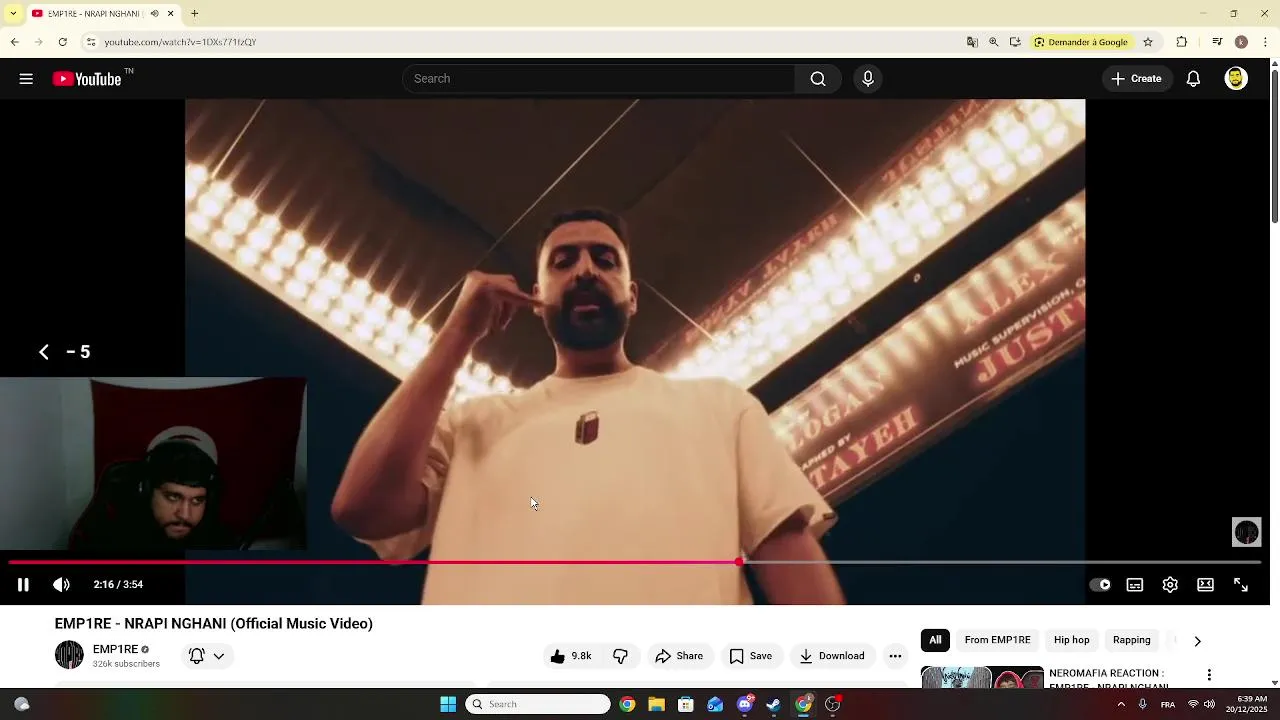Screen dimensions: 1280x720
Task: Select the All filter chip
Action: point(935,640)
